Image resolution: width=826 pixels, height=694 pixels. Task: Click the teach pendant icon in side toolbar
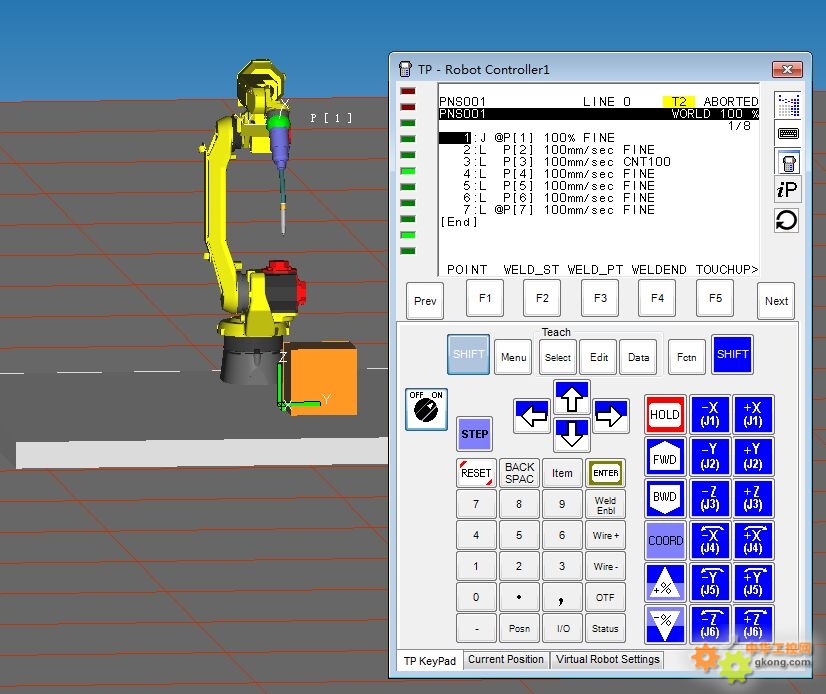point(788,162)
